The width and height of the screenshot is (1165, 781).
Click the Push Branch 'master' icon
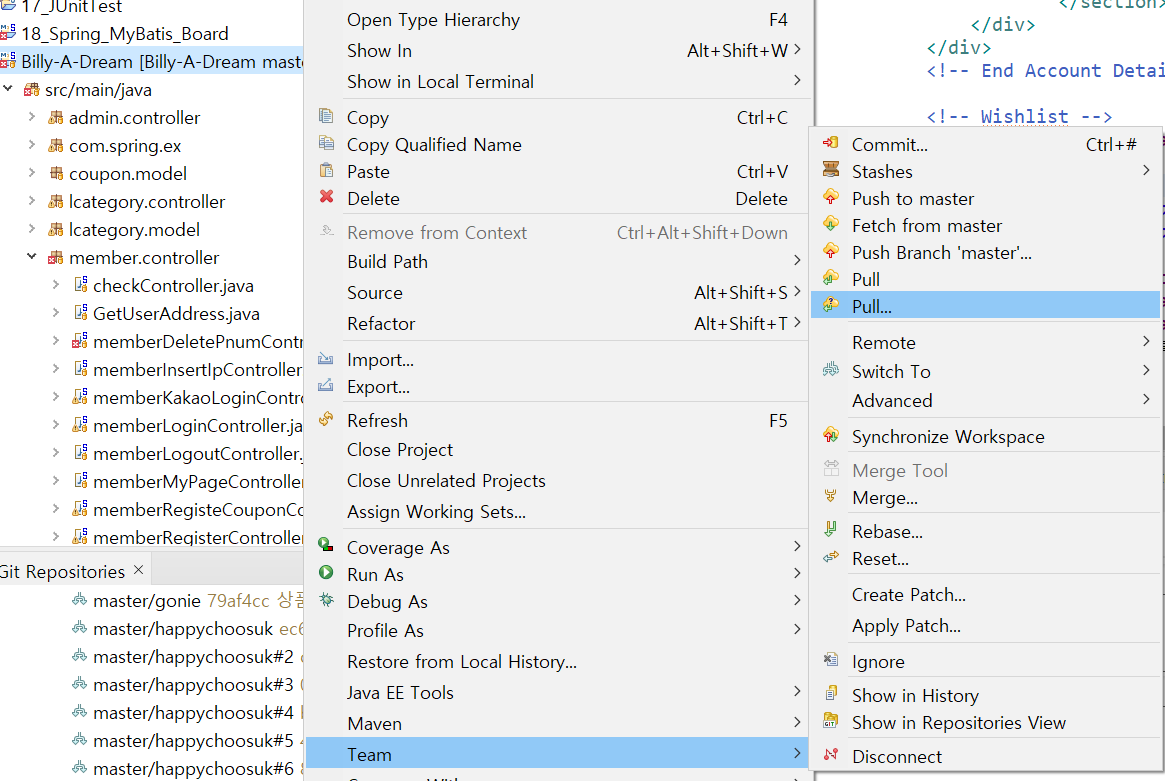pyautogui.click(x=831, y=251)
